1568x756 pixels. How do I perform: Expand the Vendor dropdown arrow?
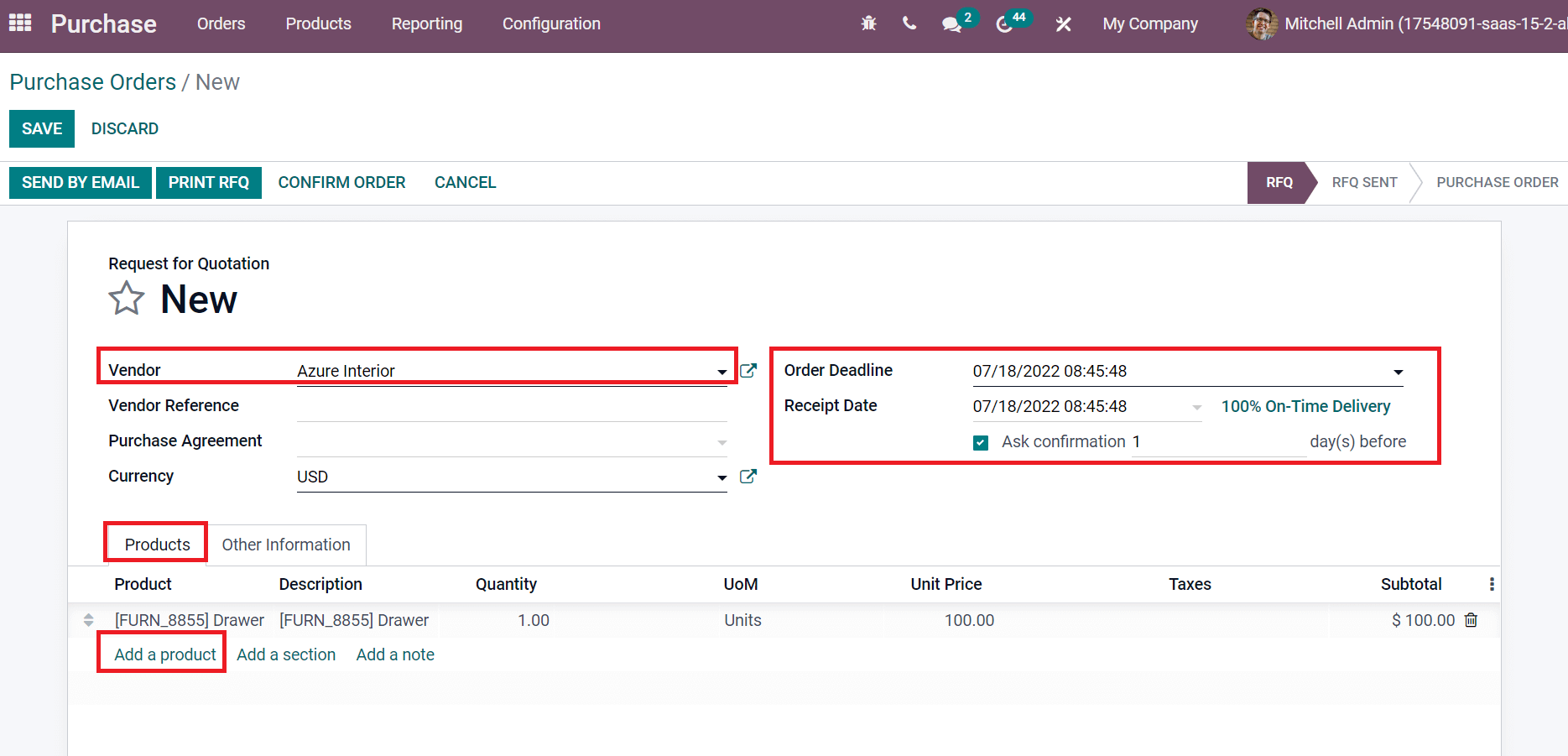(721, 372)
